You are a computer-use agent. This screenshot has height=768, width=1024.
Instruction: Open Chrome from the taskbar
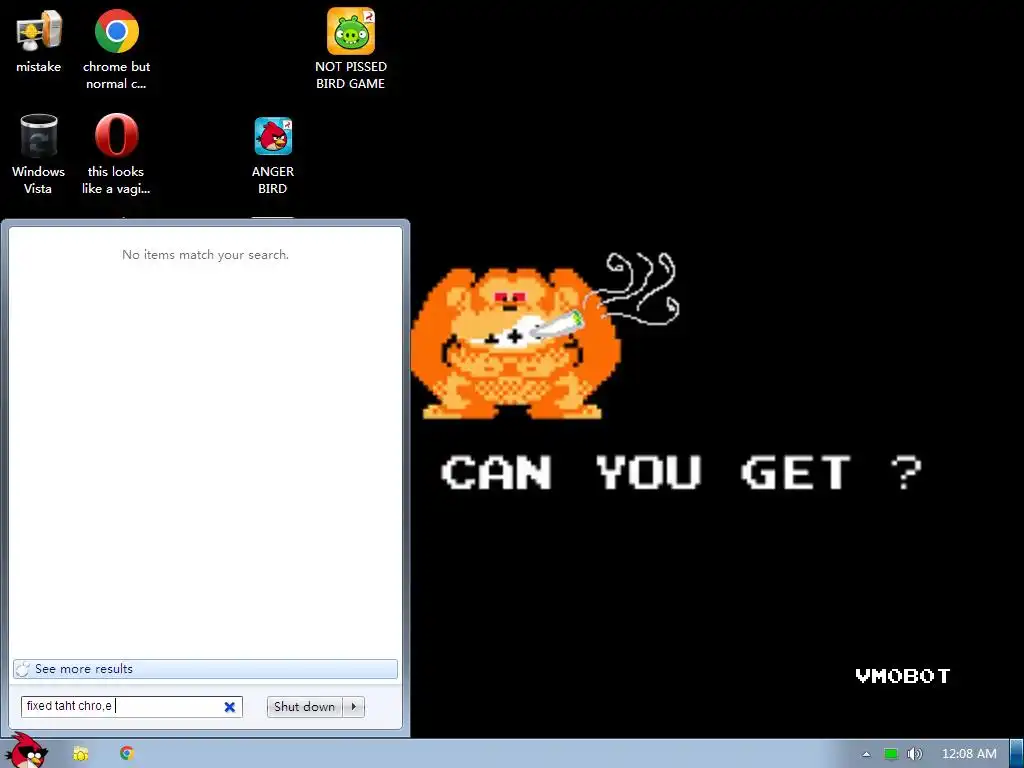127,753
